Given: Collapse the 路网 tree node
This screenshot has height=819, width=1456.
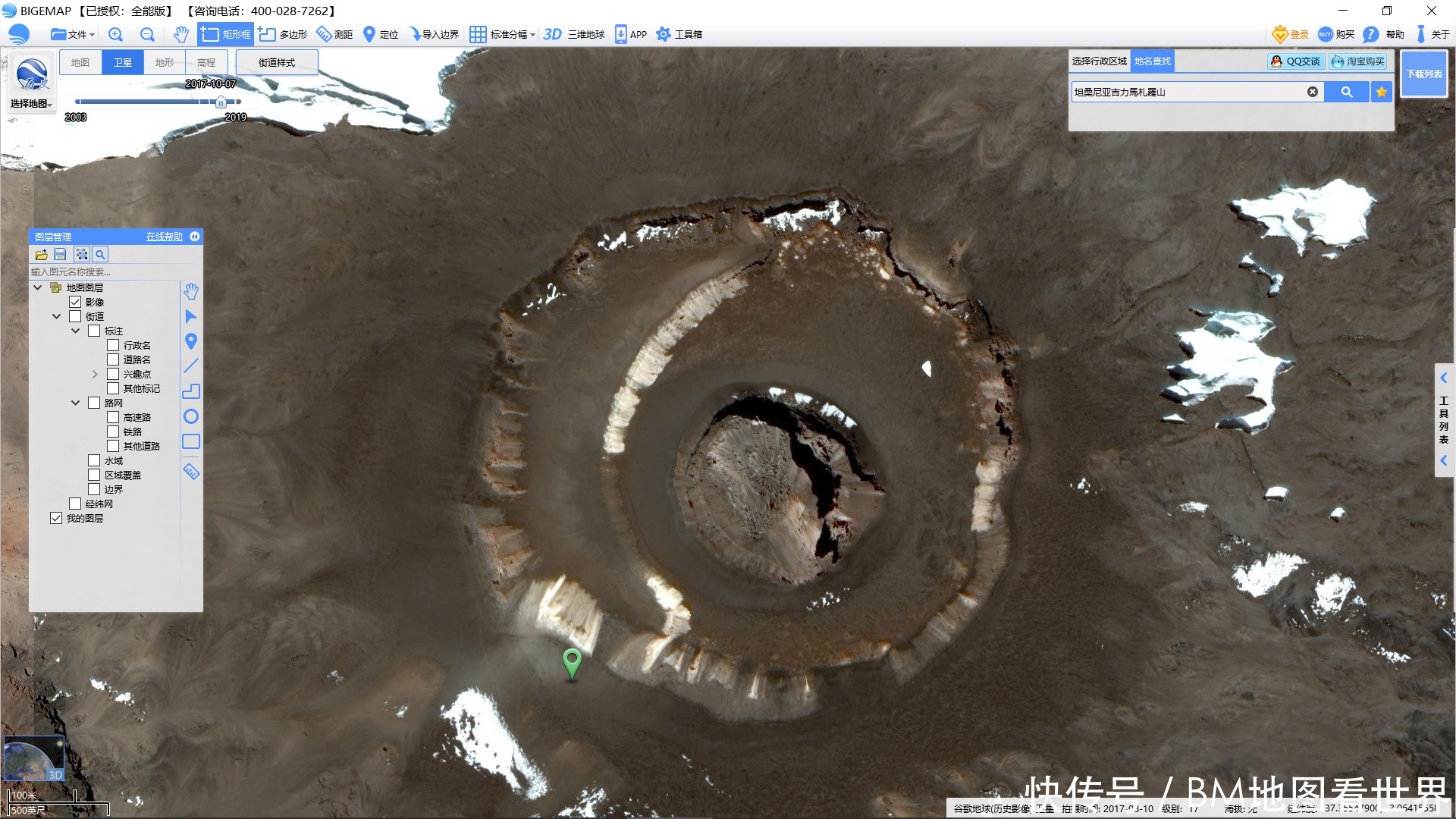Looking at the screenshot, I should pyautogui.click(x=75, y=403).
